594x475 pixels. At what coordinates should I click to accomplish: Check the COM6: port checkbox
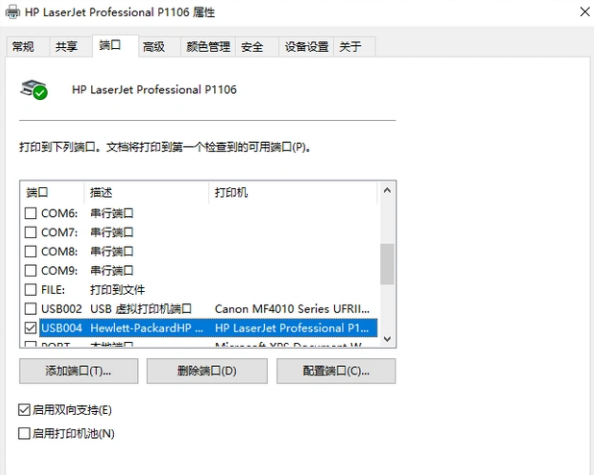pos(30,213)
